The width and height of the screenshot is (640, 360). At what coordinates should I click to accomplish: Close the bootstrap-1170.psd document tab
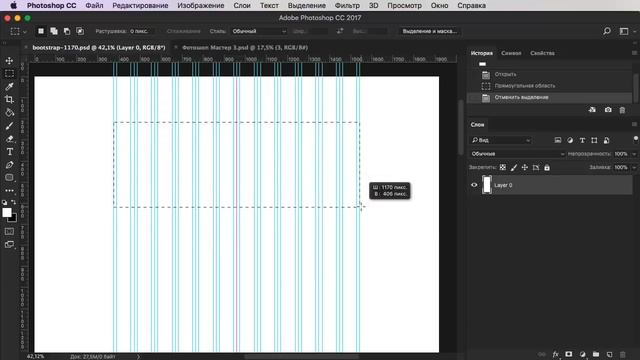tap(26, 47)
